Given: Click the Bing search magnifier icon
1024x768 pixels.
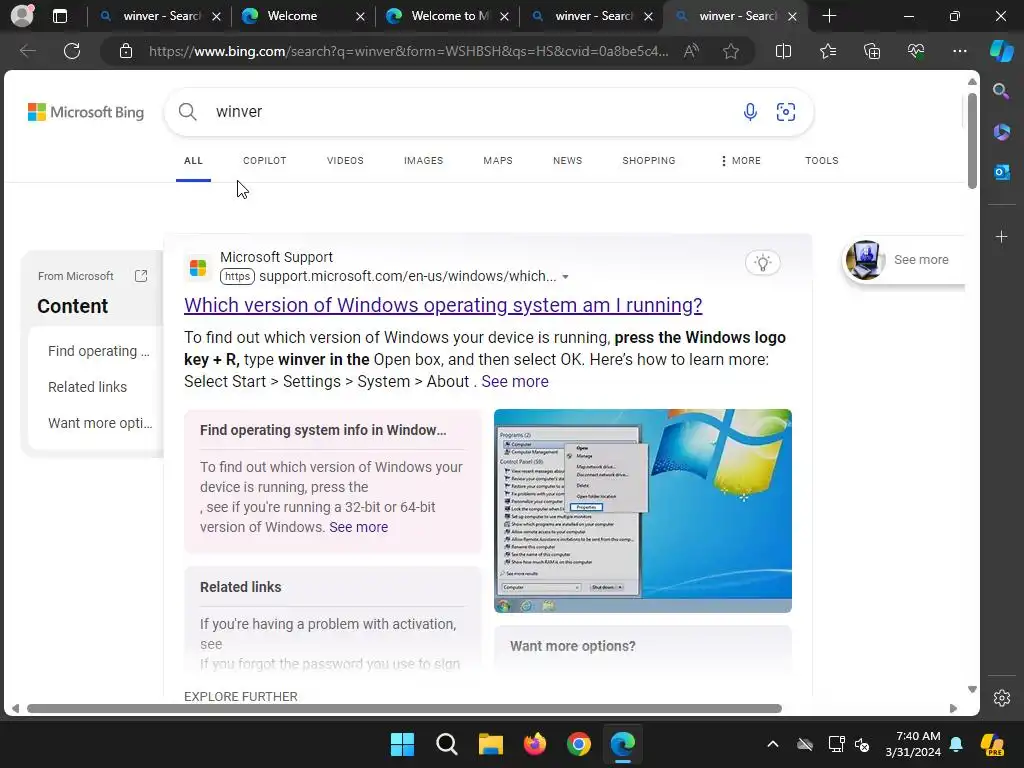Looking at the screenshot, I should [187, 112].
